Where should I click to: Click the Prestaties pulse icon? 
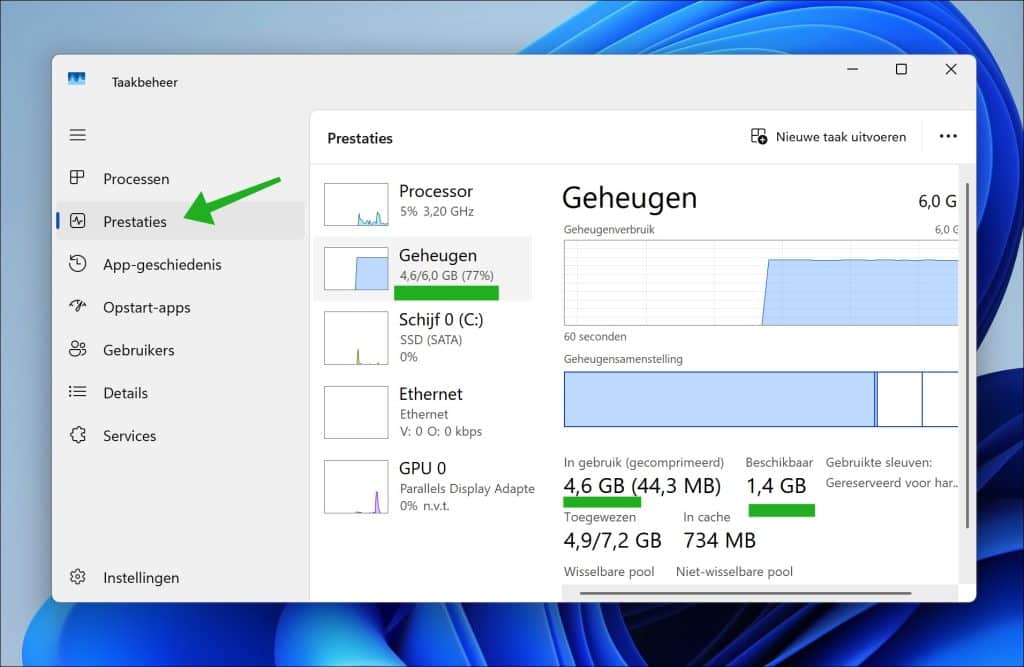tap(78, 221)
